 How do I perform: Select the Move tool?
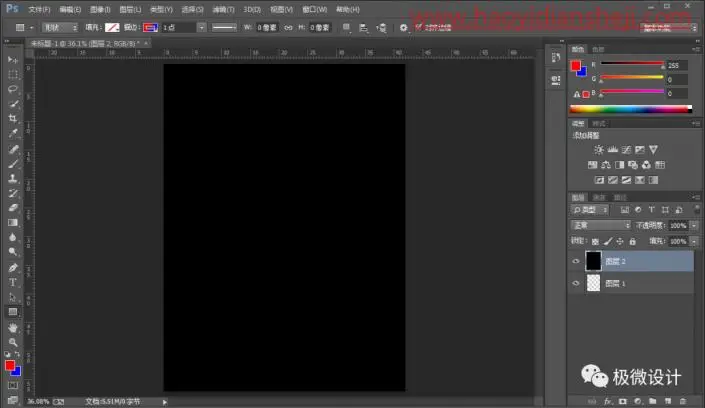pos(13,60)
